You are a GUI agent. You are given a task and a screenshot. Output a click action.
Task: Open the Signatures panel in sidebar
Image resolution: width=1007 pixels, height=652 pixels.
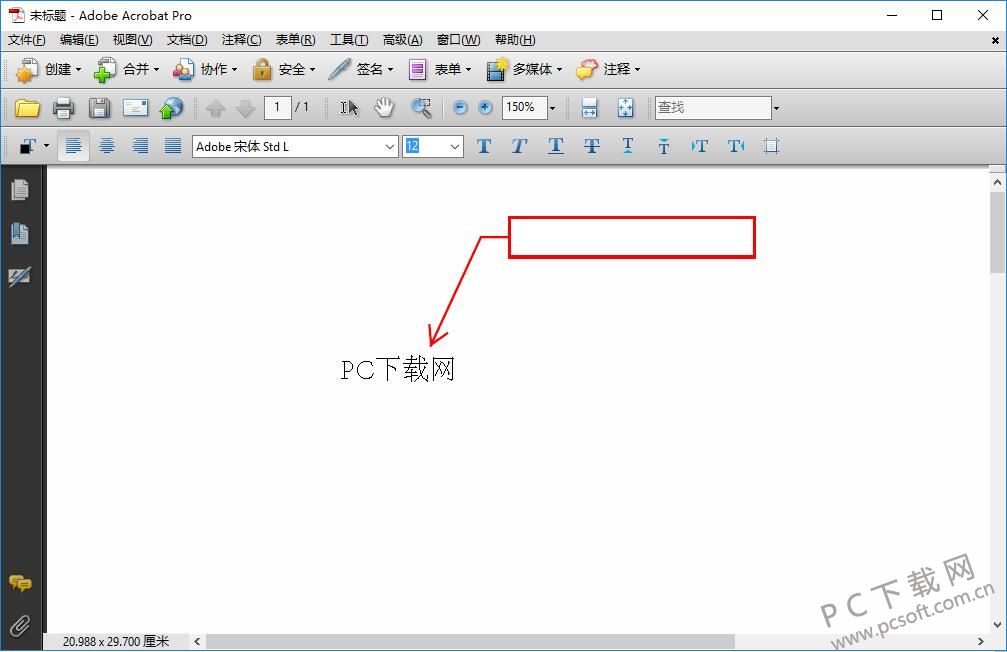pos(20,276)
